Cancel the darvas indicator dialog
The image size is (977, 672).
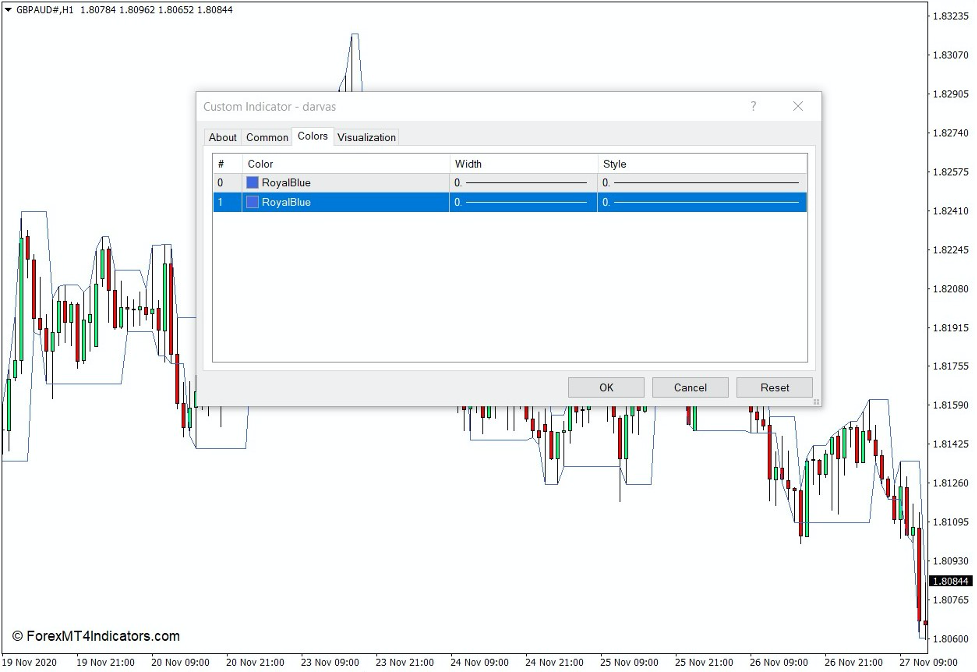point(690,387)
